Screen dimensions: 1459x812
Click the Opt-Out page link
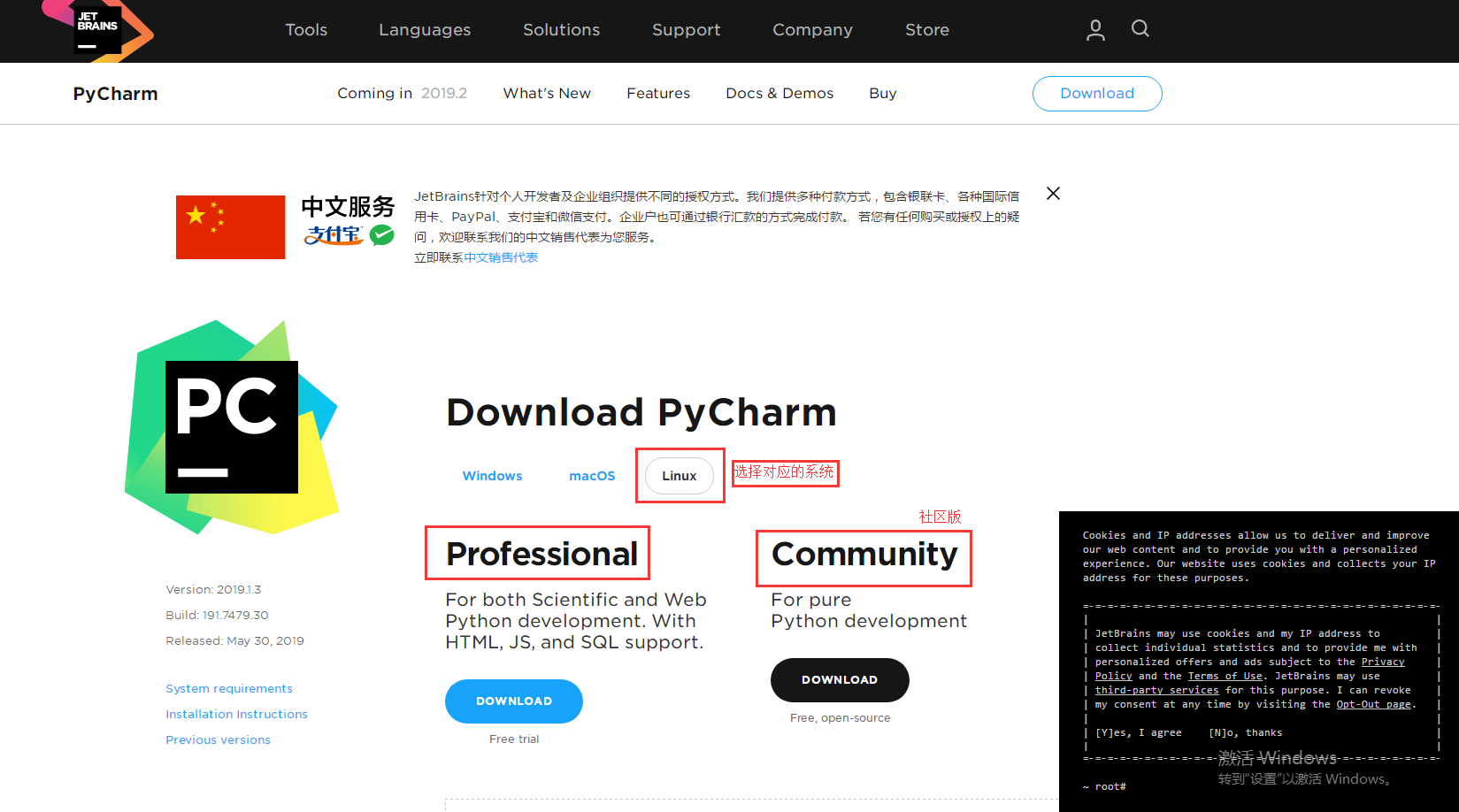(1373, 704)
